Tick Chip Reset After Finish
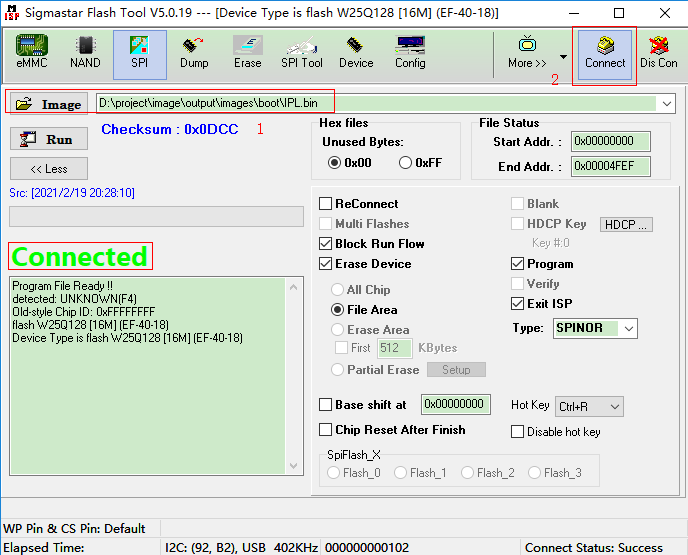Image resolution: width=688 pixels, height=555 pixels. point(326,430)
